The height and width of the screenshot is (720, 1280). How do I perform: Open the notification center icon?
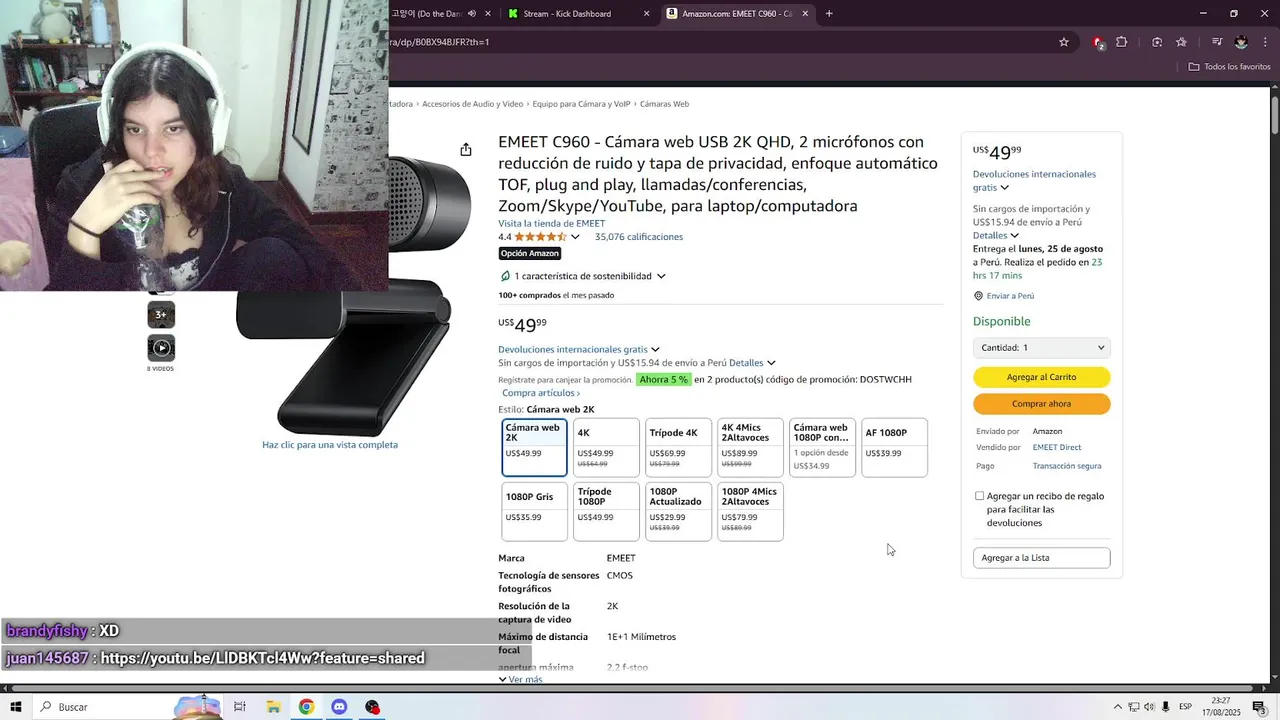point(1259,707)
